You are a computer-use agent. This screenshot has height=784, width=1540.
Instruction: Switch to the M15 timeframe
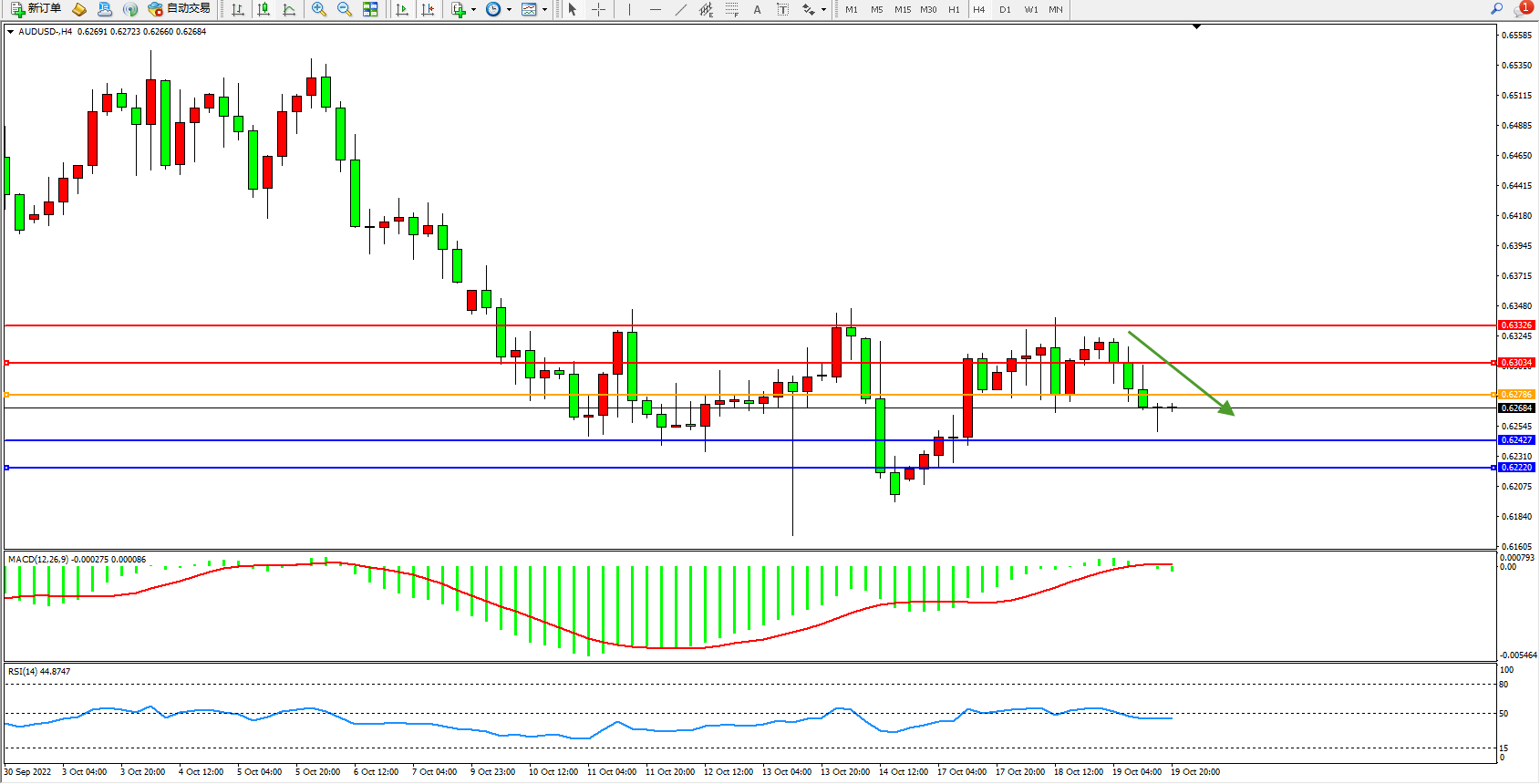(903, 9)
